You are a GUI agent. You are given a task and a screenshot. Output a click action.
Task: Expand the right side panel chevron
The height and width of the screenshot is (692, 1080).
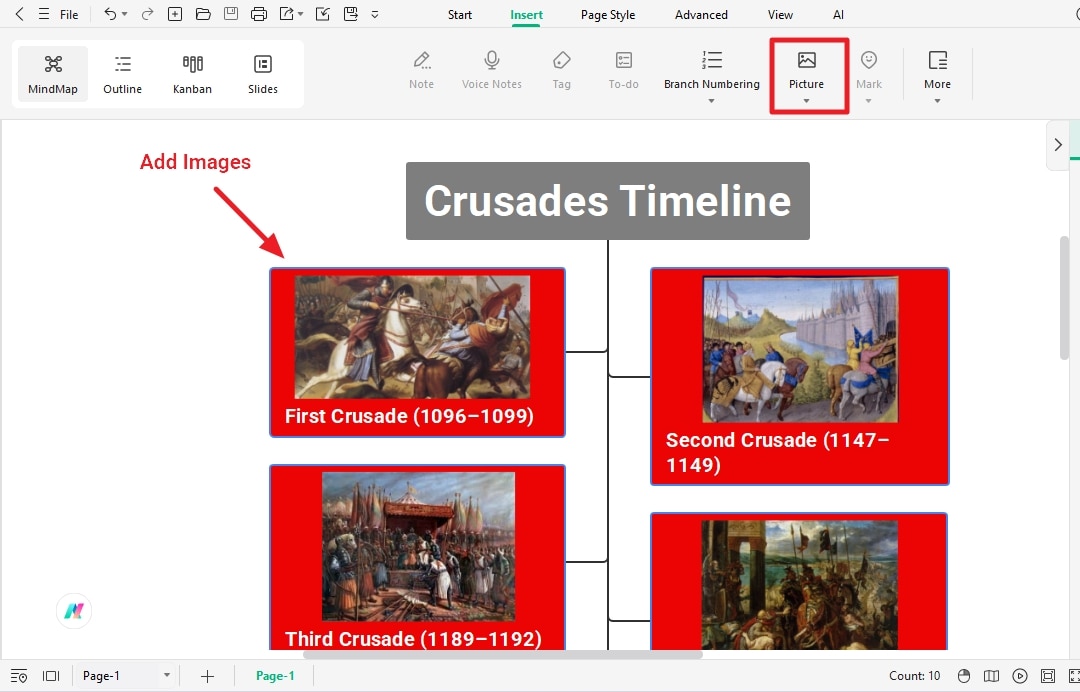[1058, 145]
